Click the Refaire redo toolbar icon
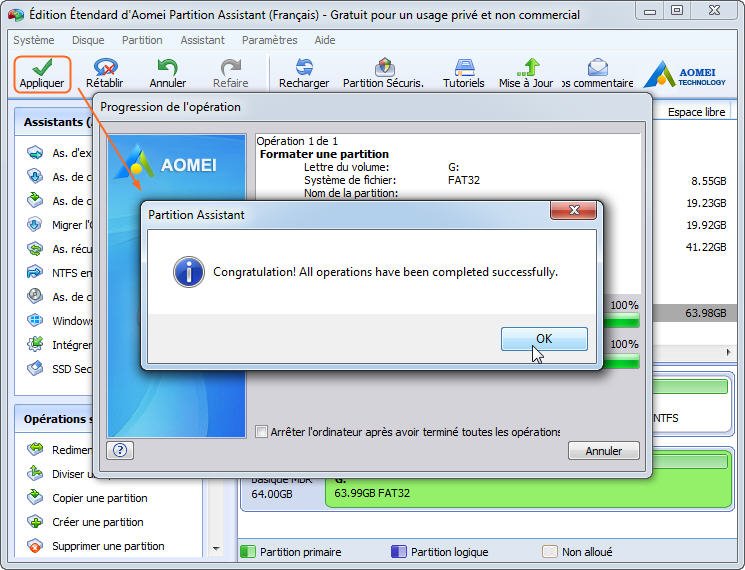The height and width of the screenshot is (570, 745). [x=230, y=67]
